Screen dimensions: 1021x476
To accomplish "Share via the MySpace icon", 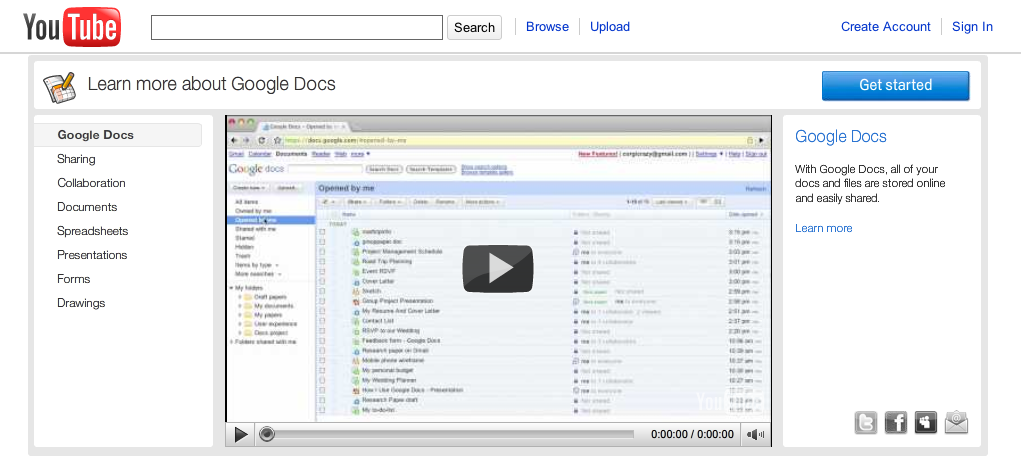I will point(926,423).
